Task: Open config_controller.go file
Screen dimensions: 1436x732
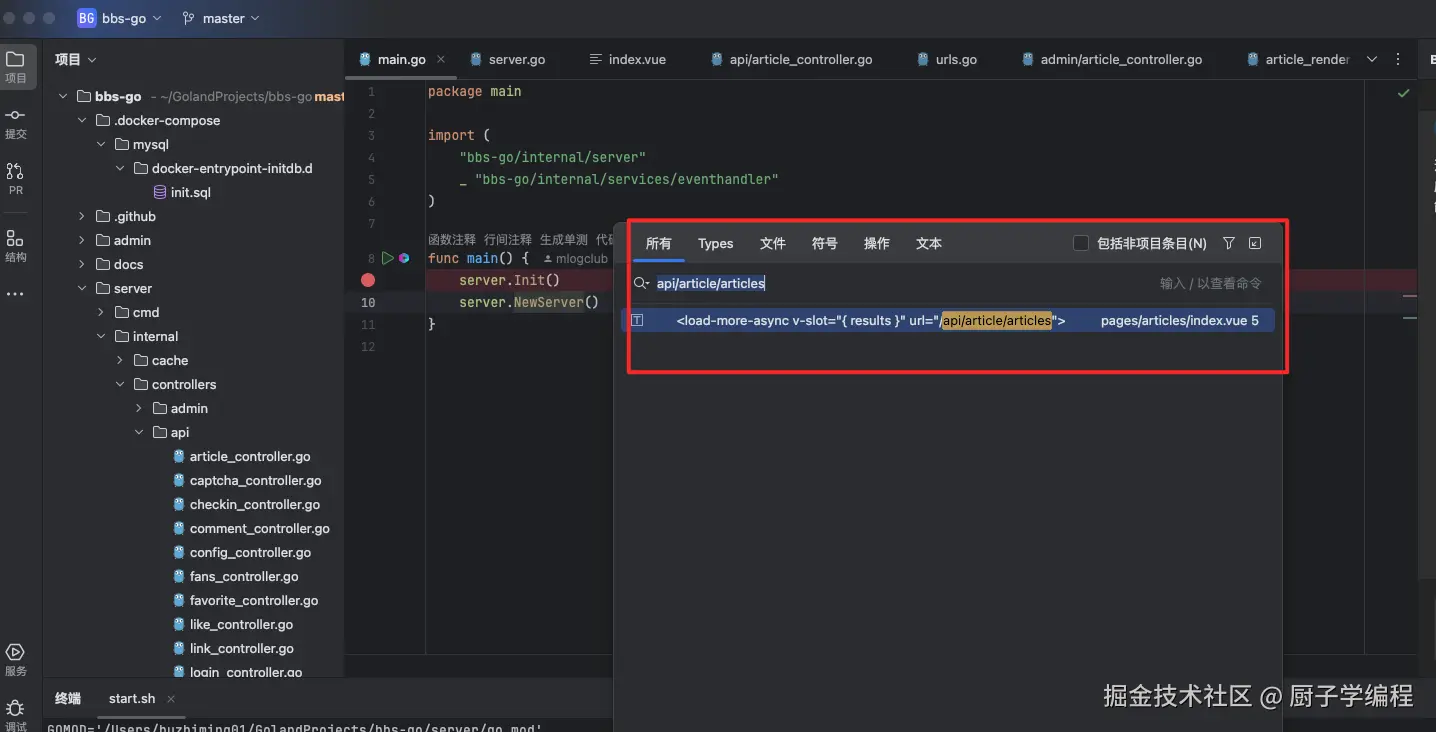Action: [x=250, y=552]
